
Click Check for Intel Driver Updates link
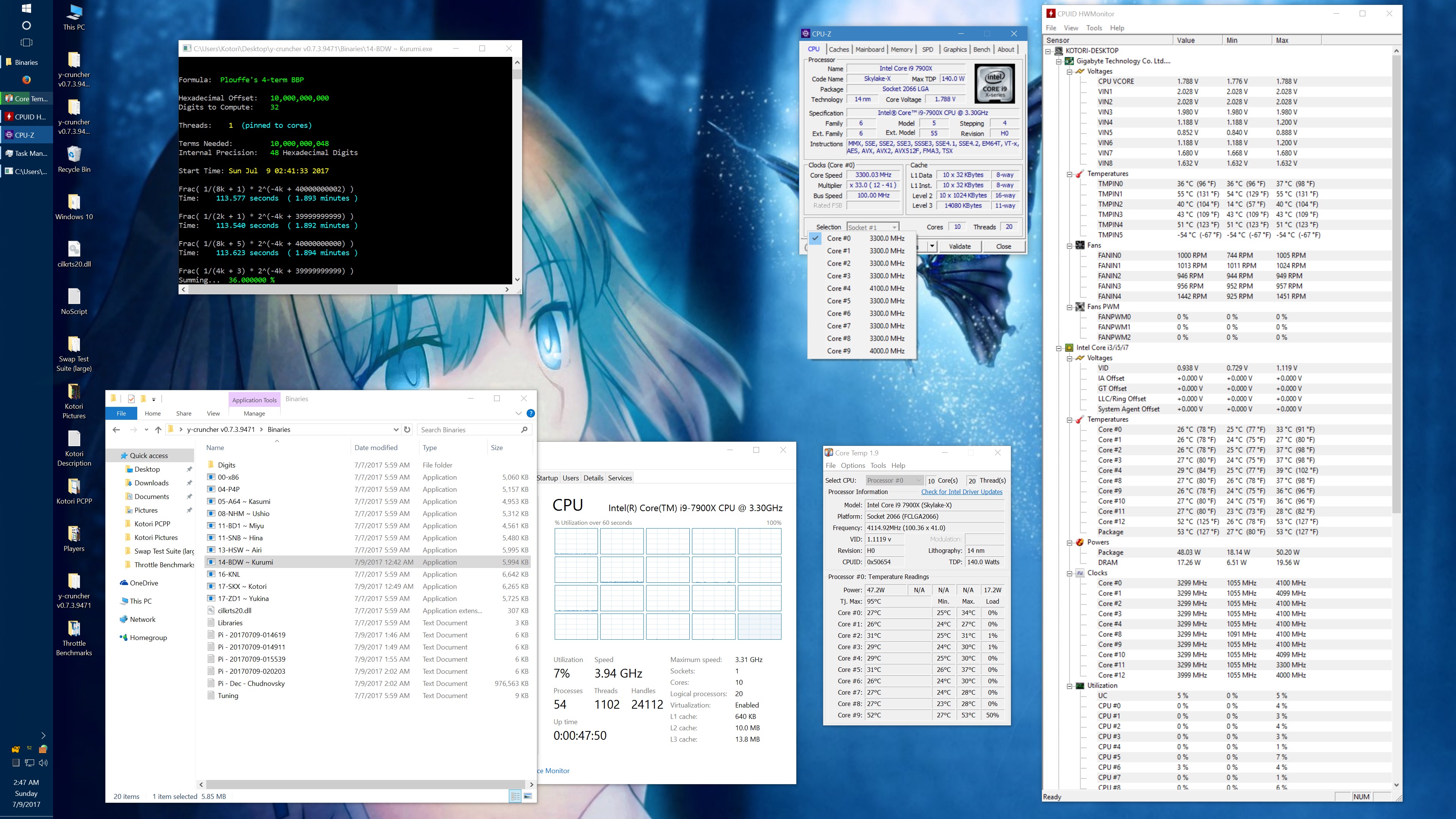962,492
